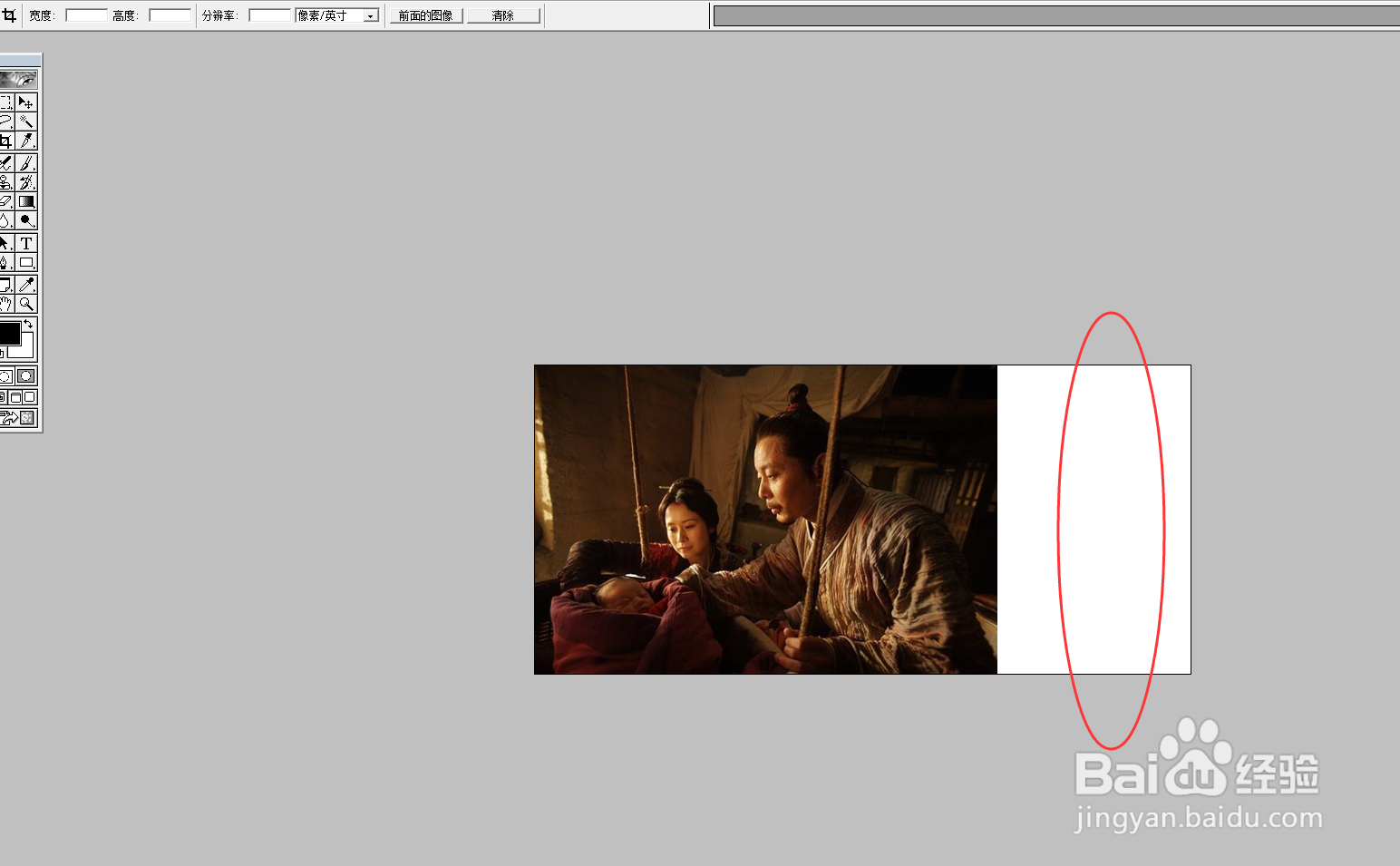This screenshot has width=1400, height=866.
Task: Select the Pen tool
Action: click(x=5, y=262)
